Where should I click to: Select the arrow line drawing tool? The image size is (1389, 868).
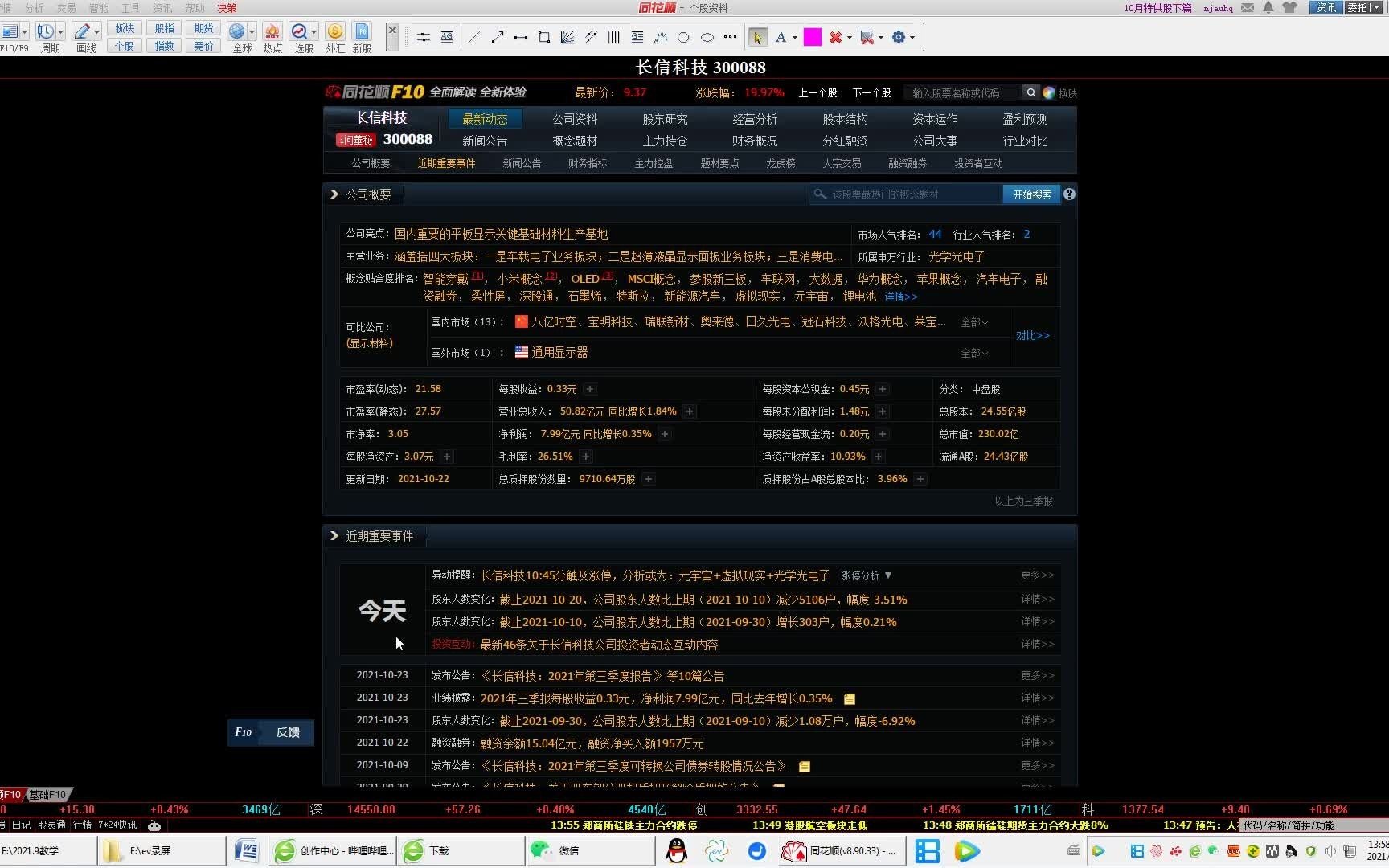click(x=498, y=37)
